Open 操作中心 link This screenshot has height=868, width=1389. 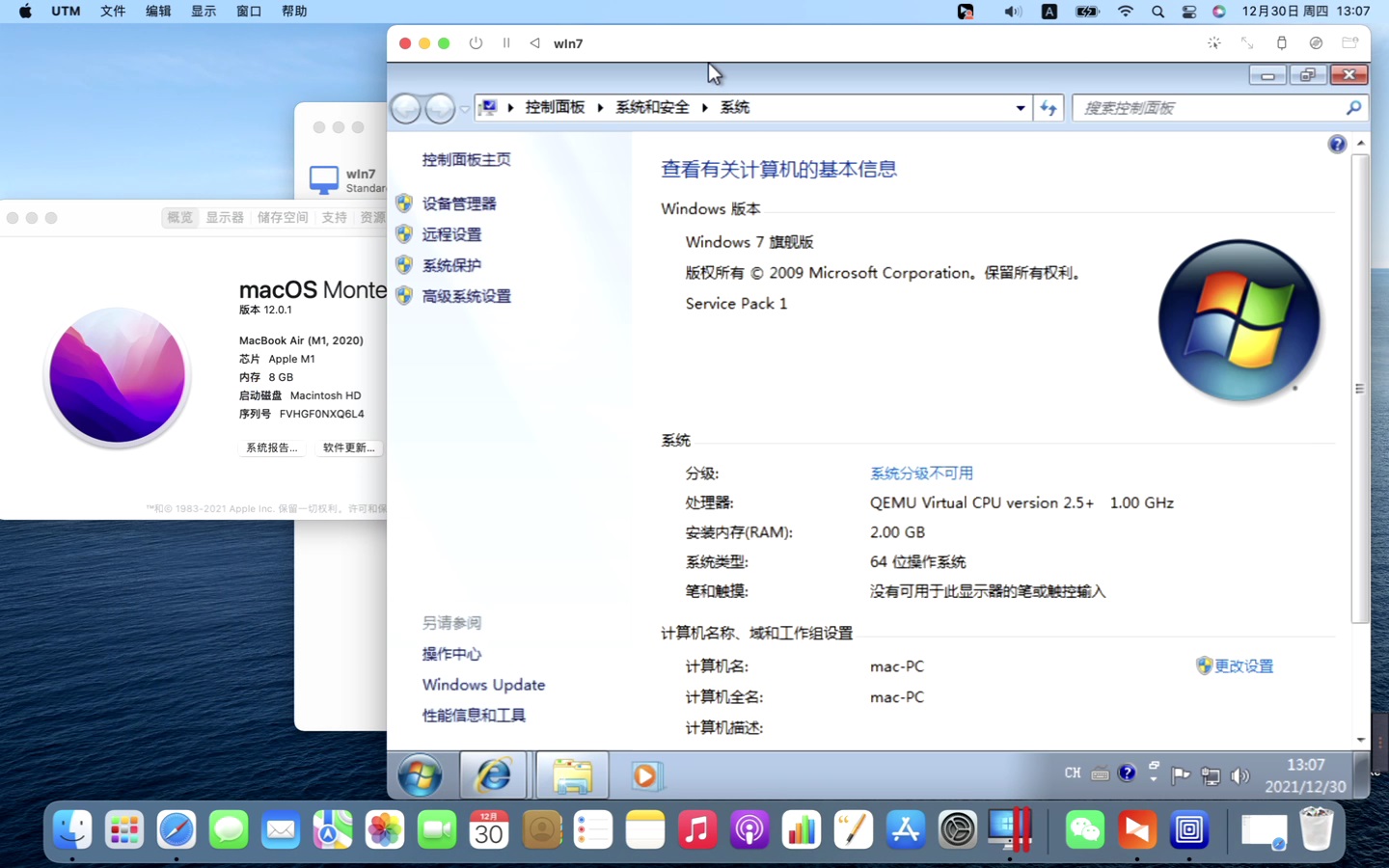coord(451,654)
